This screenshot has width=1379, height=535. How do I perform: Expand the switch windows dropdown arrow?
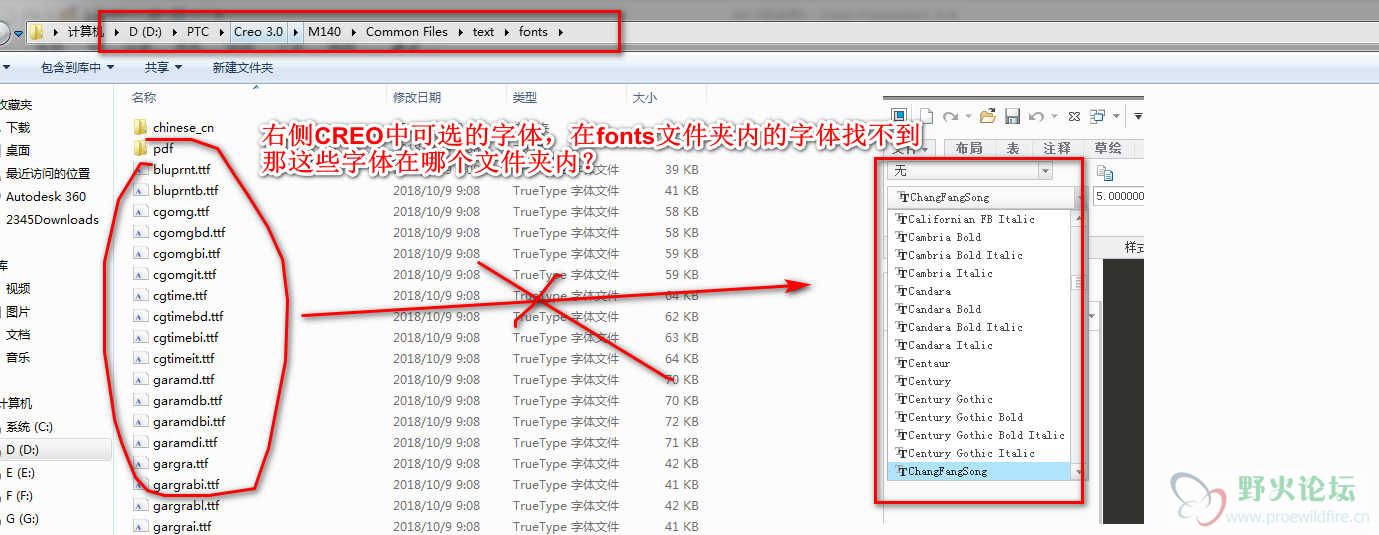[x=1116, y=116]
